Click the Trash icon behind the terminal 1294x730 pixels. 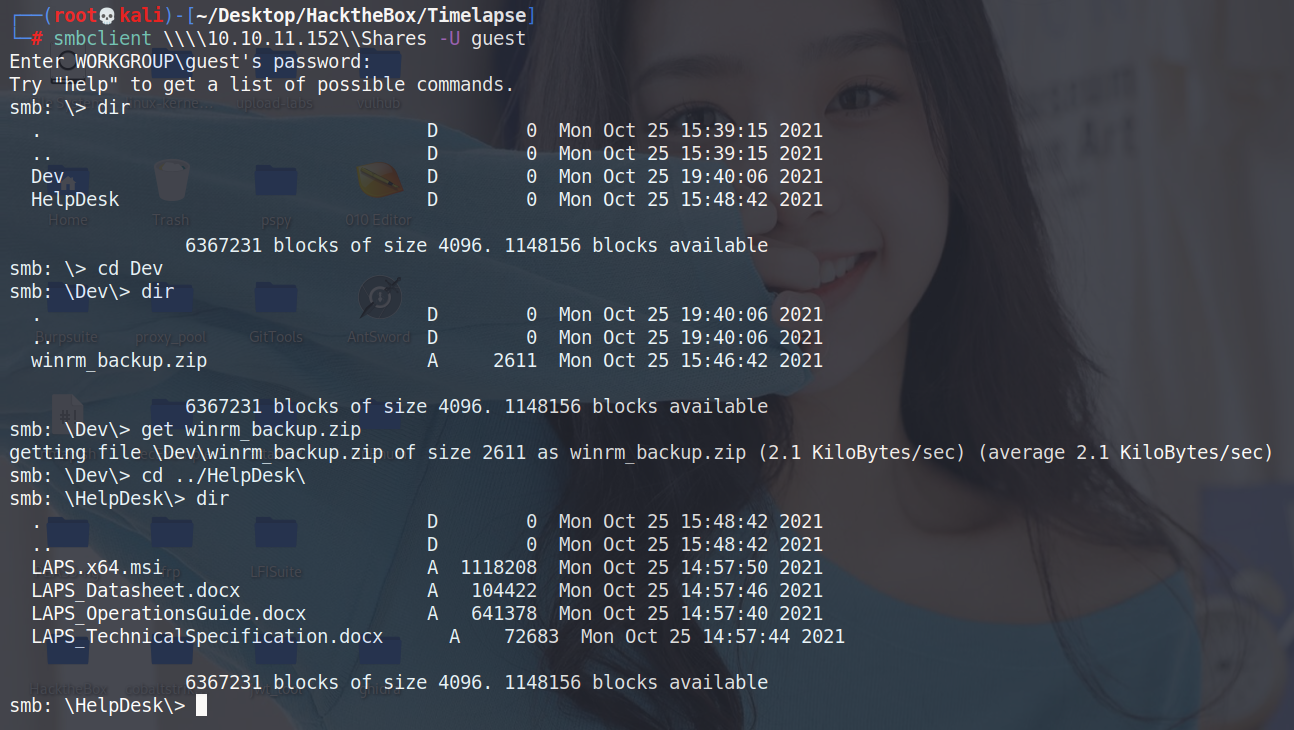pyautogui.click(x=171, y=182)
